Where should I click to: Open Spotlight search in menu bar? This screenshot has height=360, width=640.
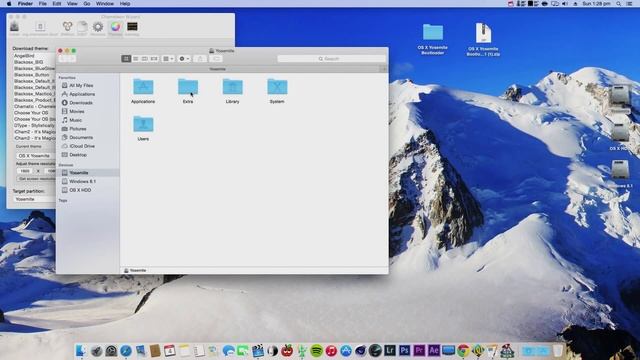pos(619,4)
